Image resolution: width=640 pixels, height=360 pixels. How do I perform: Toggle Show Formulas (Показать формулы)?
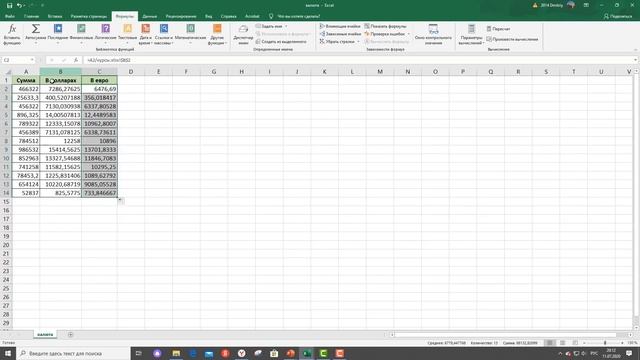point(385,26)
